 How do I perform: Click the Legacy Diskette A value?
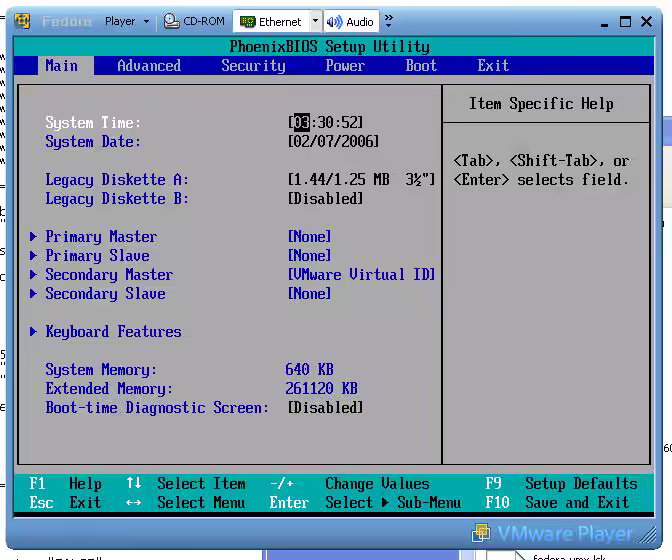[x=361, y=179]
